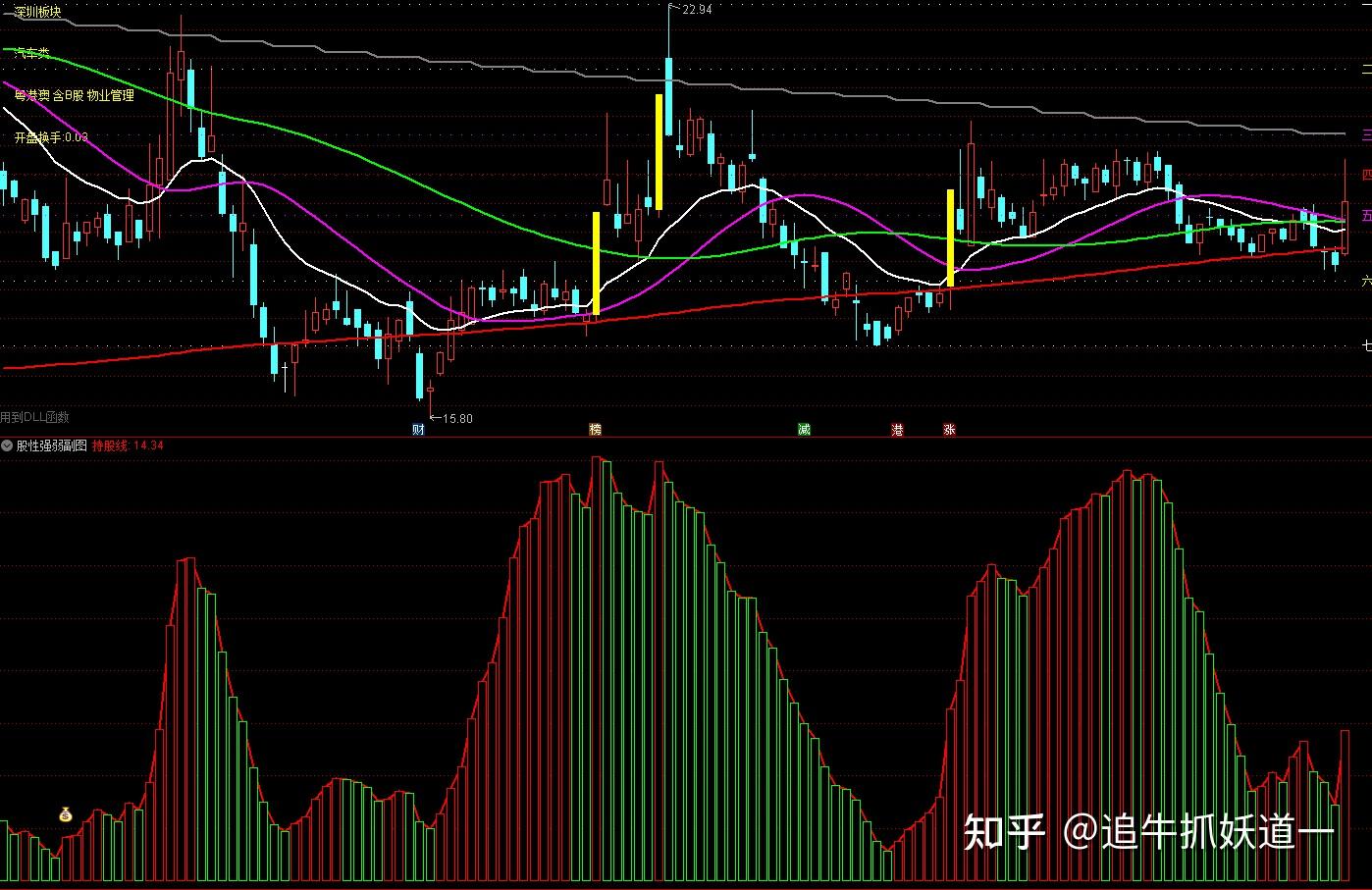Click the 三 level label on right edge

pyautogui.click(x=1366, y=134)
